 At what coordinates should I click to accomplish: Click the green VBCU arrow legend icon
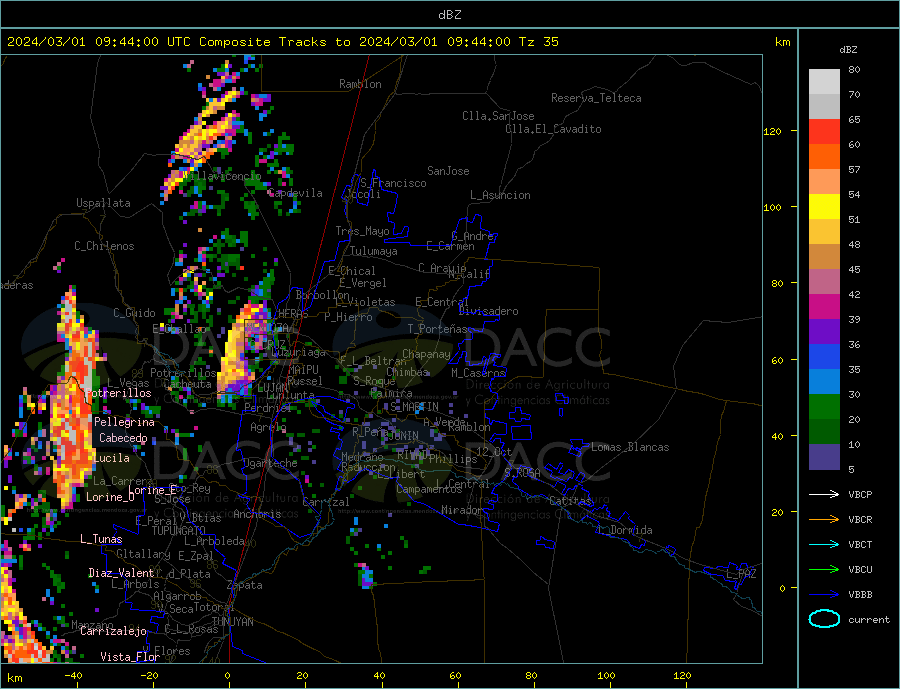click(x=824, y=570)
